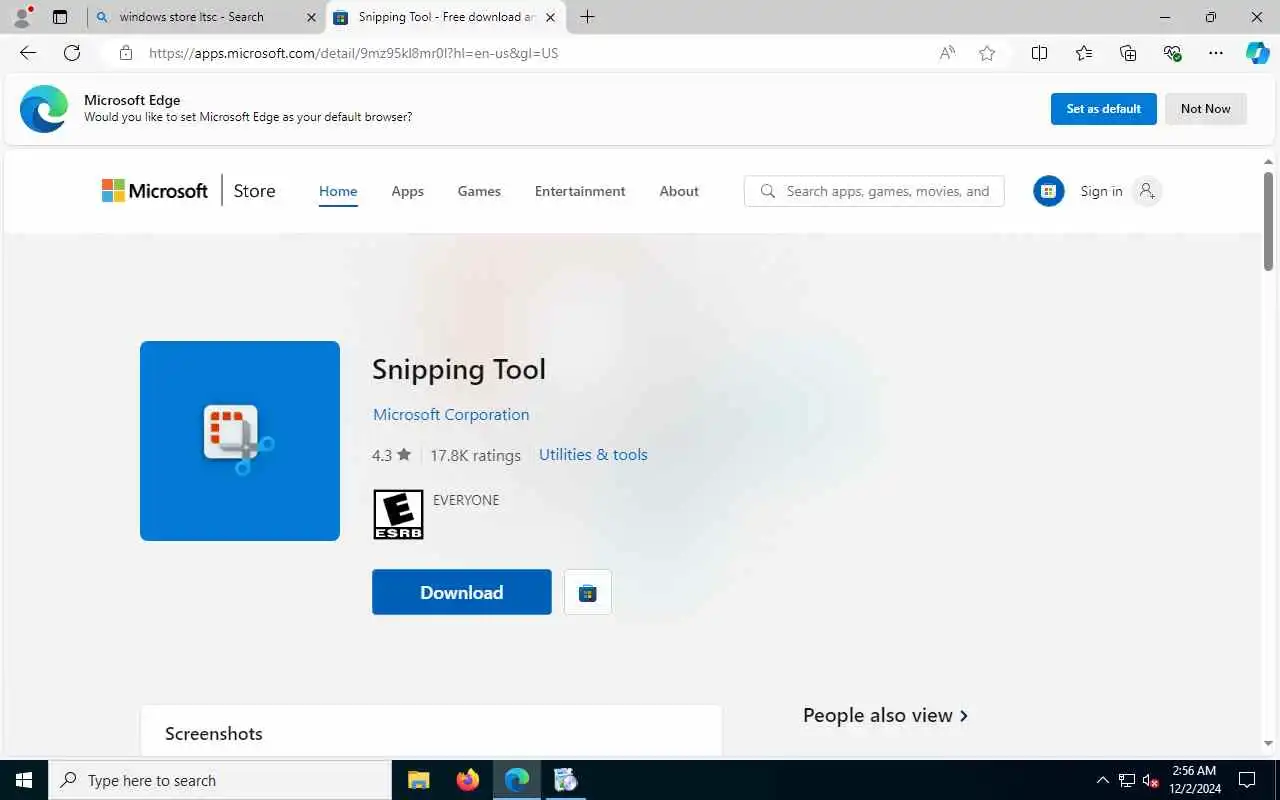1280x800 pixels.
Task: Open the Apps navigation item
Action: tap(407, 191)
